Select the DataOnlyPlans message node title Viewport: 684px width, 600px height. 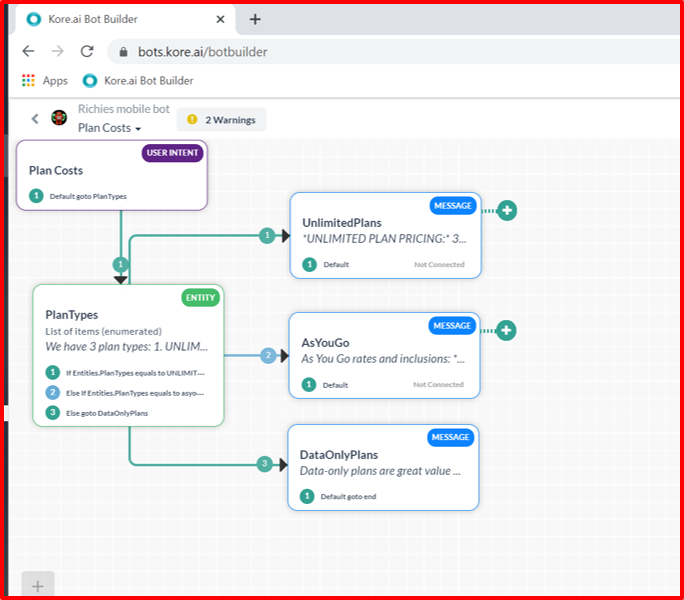pos(339,455)
